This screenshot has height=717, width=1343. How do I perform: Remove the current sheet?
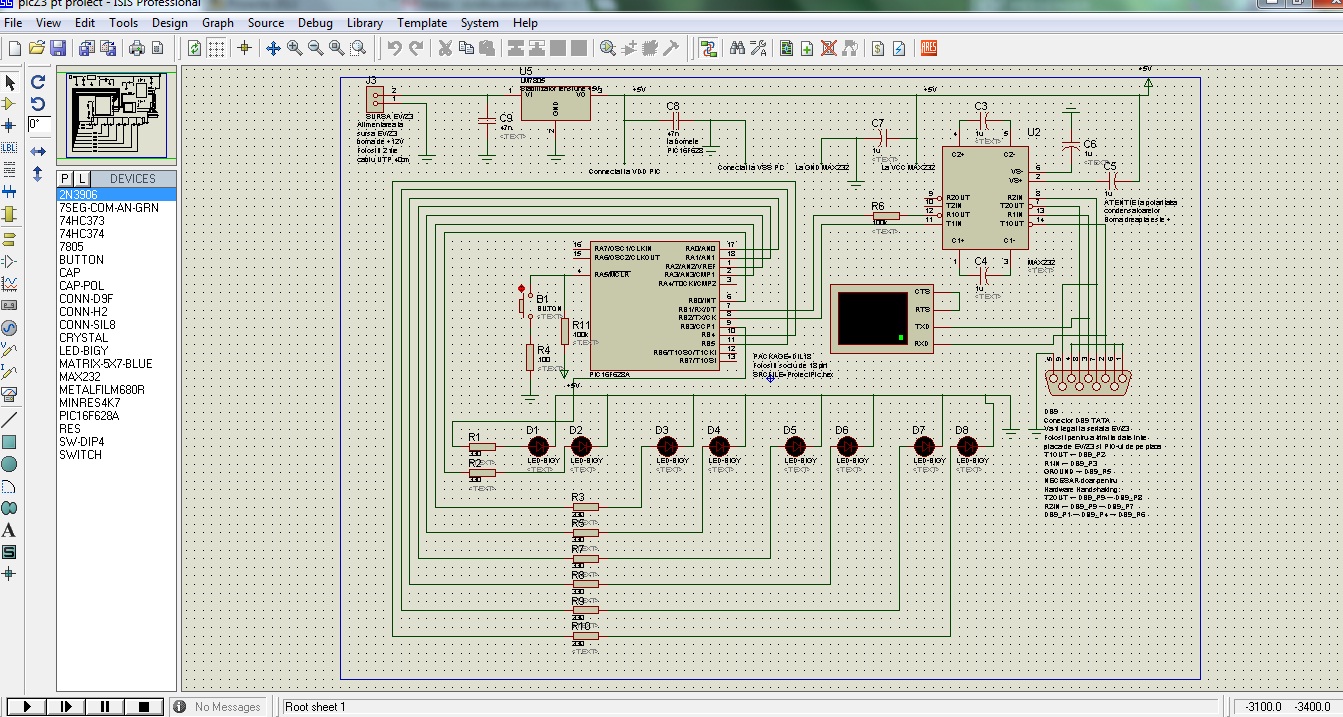point(828,48)
